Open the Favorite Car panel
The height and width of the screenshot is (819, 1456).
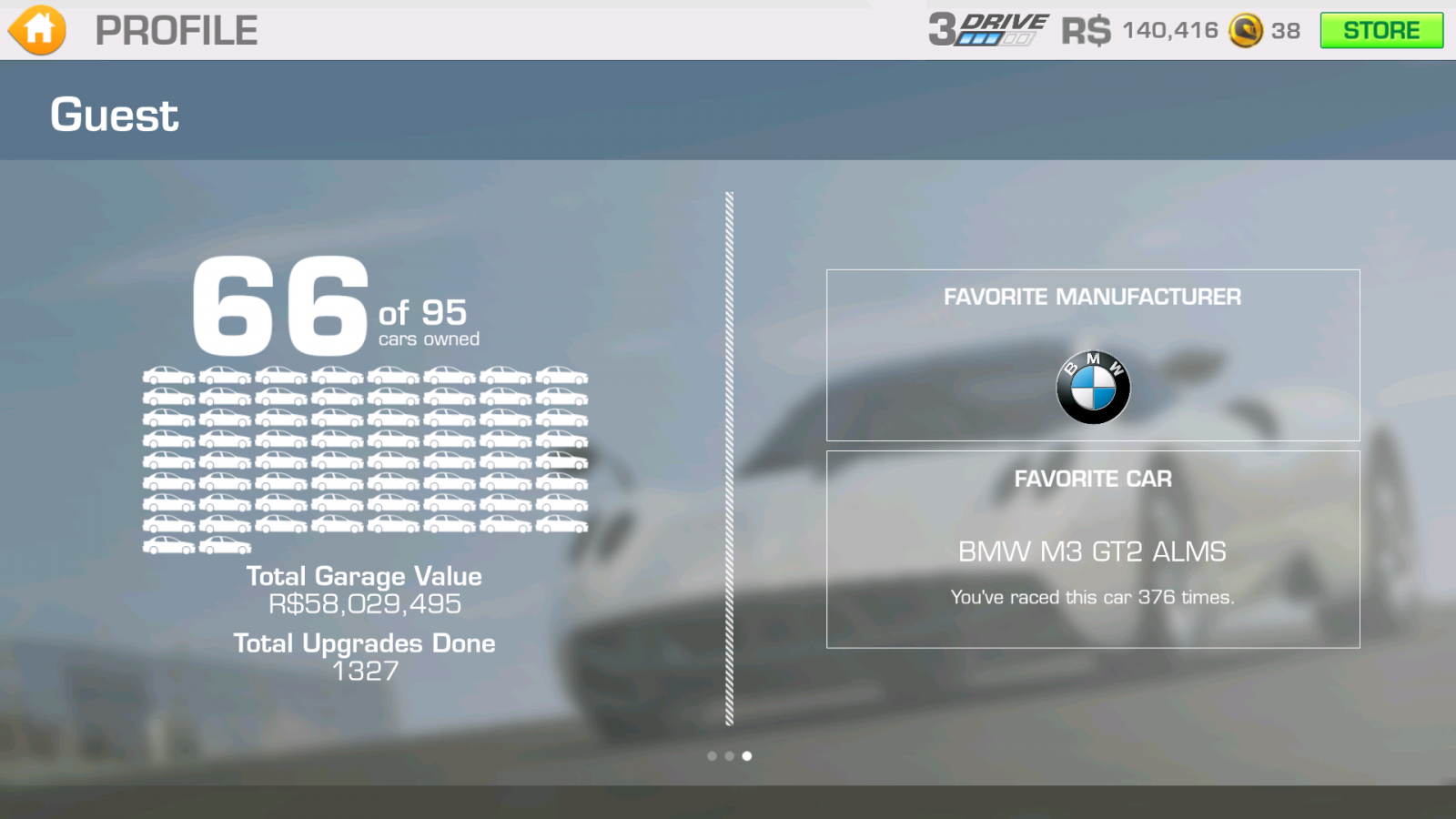1093,550
